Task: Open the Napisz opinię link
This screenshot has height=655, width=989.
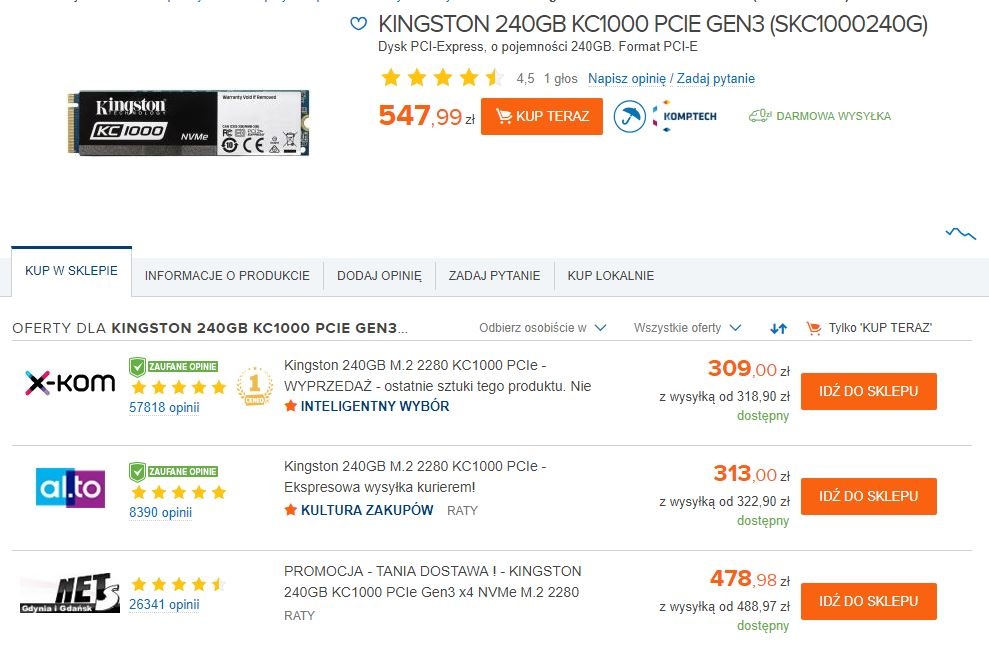Action: point(627,78)
